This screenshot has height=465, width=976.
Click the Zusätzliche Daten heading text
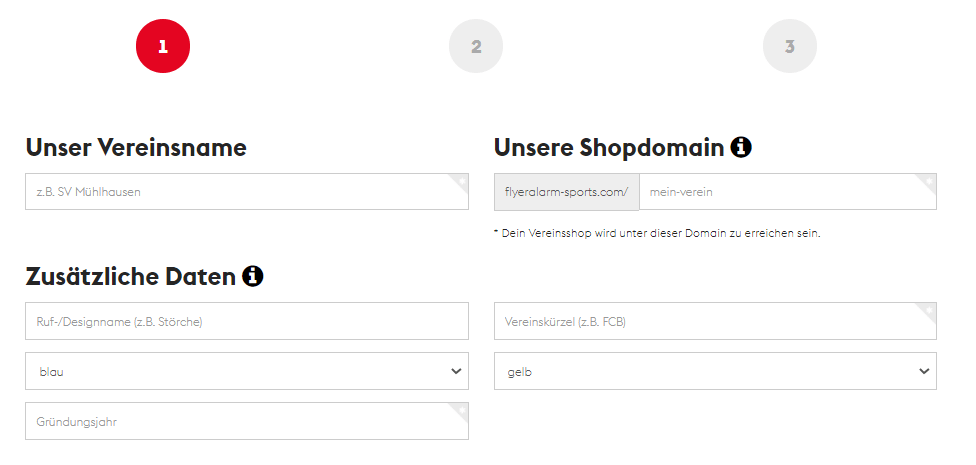coord(131,276)
